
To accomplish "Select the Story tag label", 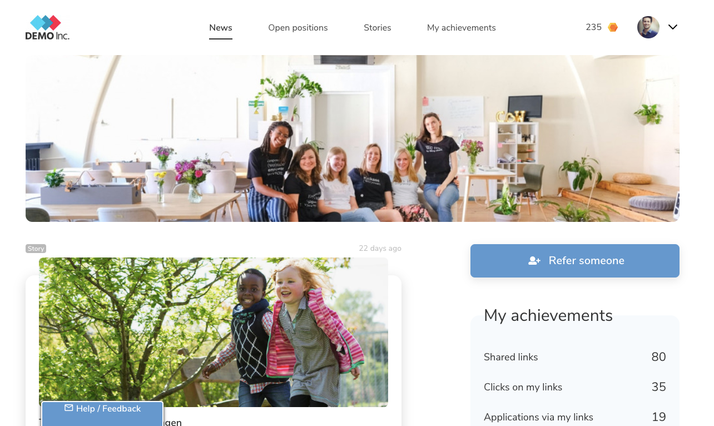I will click(x=36, y=248).
